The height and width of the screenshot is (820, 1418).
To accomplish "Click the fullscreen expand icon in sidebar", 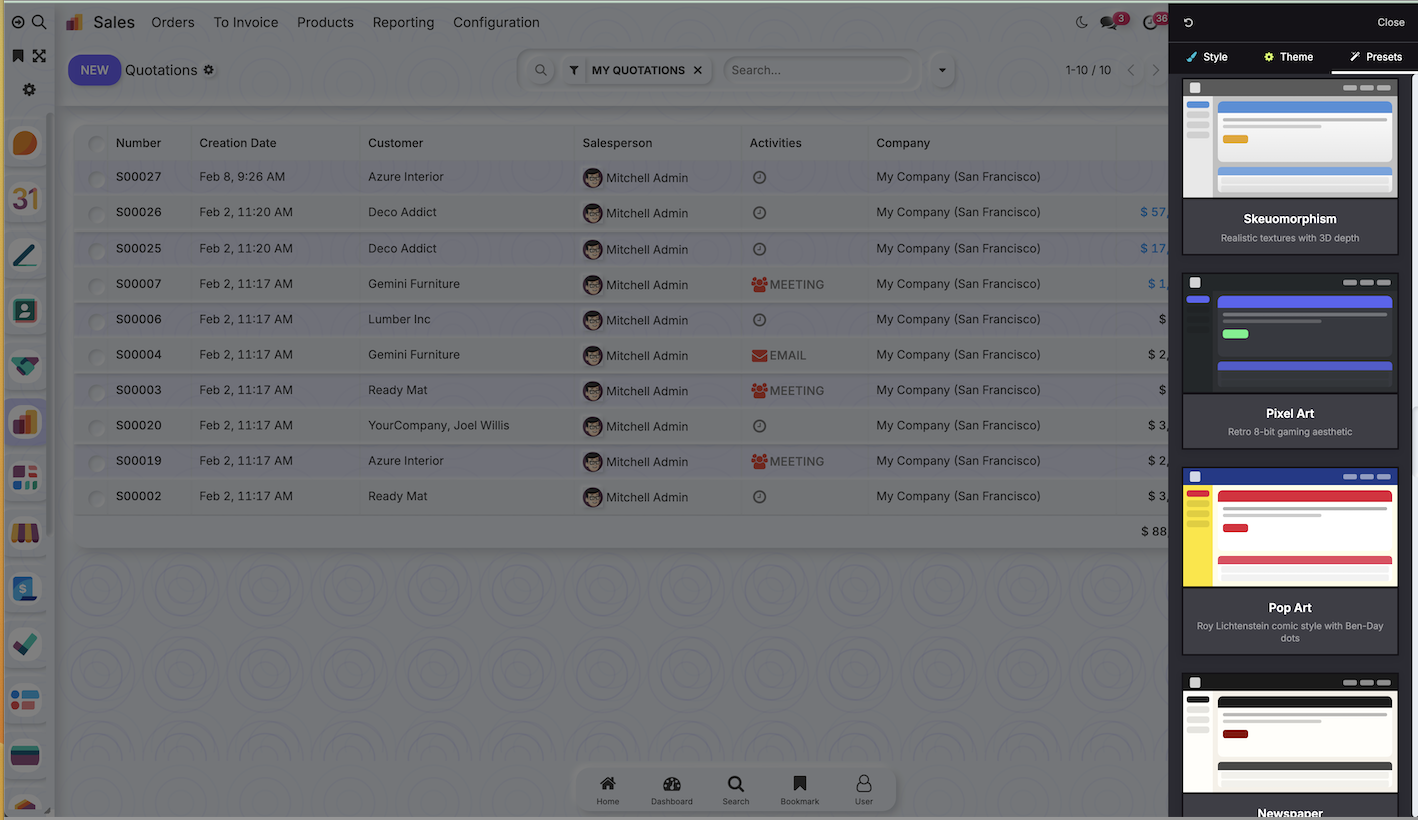I will pyautogui.click(x=39, y=56).
